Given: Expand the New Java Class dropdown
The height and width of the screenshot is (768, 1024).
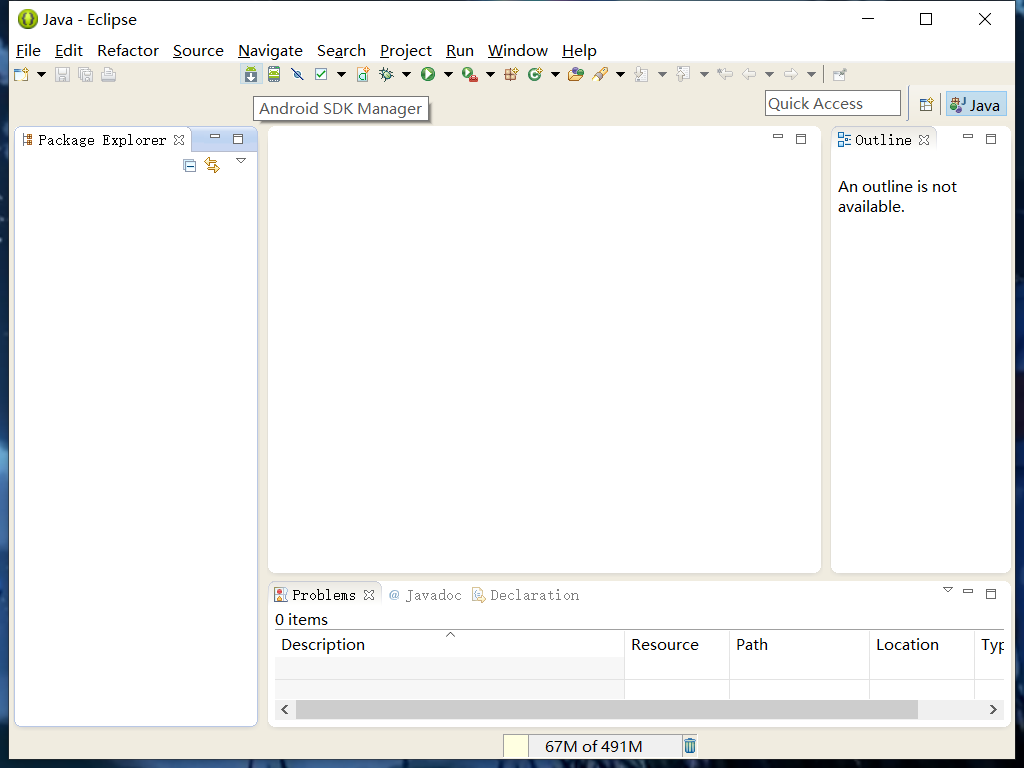Looking at the screenshot, I should point(555,74).
